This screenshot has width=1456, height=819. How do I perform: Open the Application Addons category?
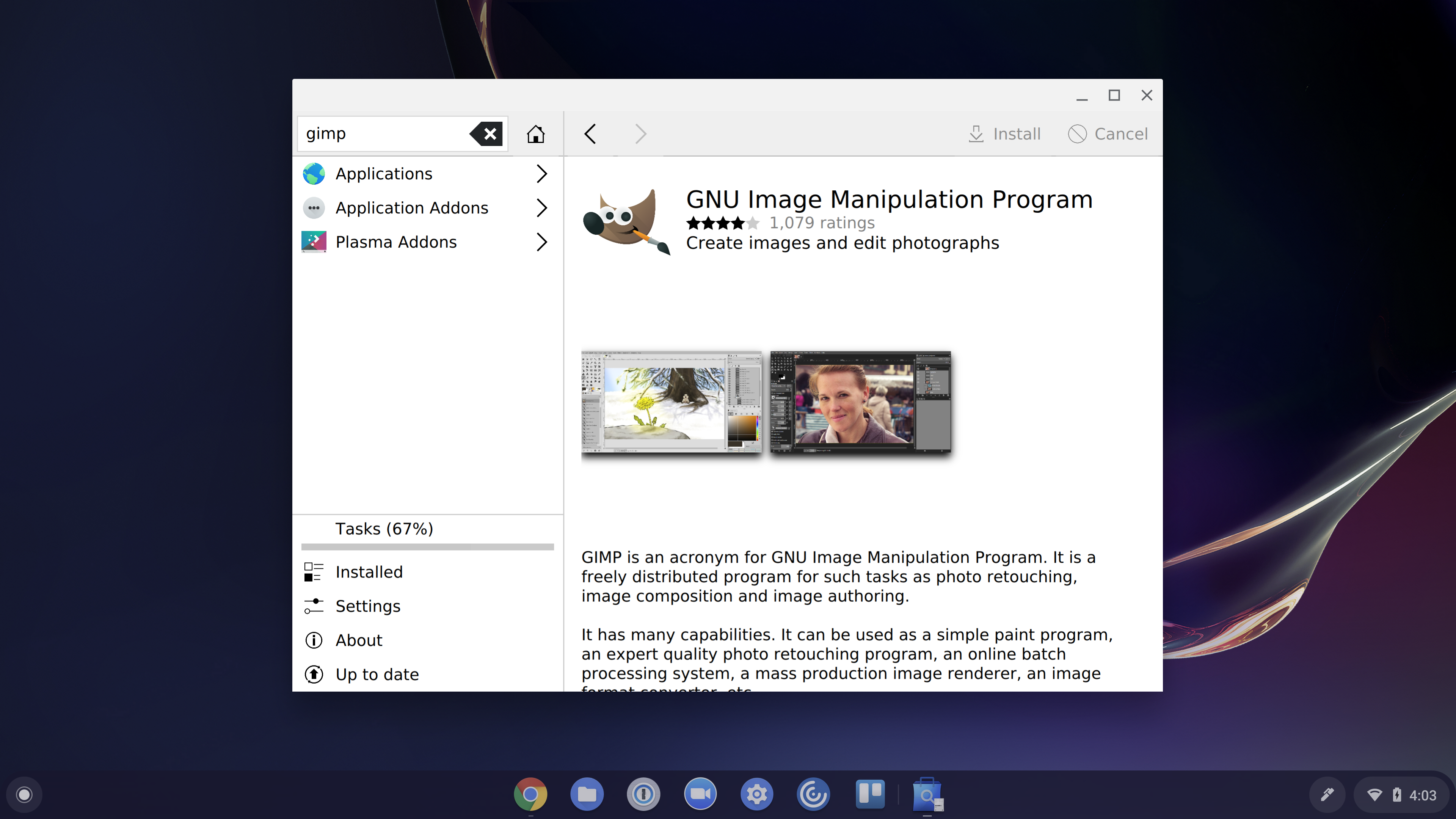coord(427,208)
